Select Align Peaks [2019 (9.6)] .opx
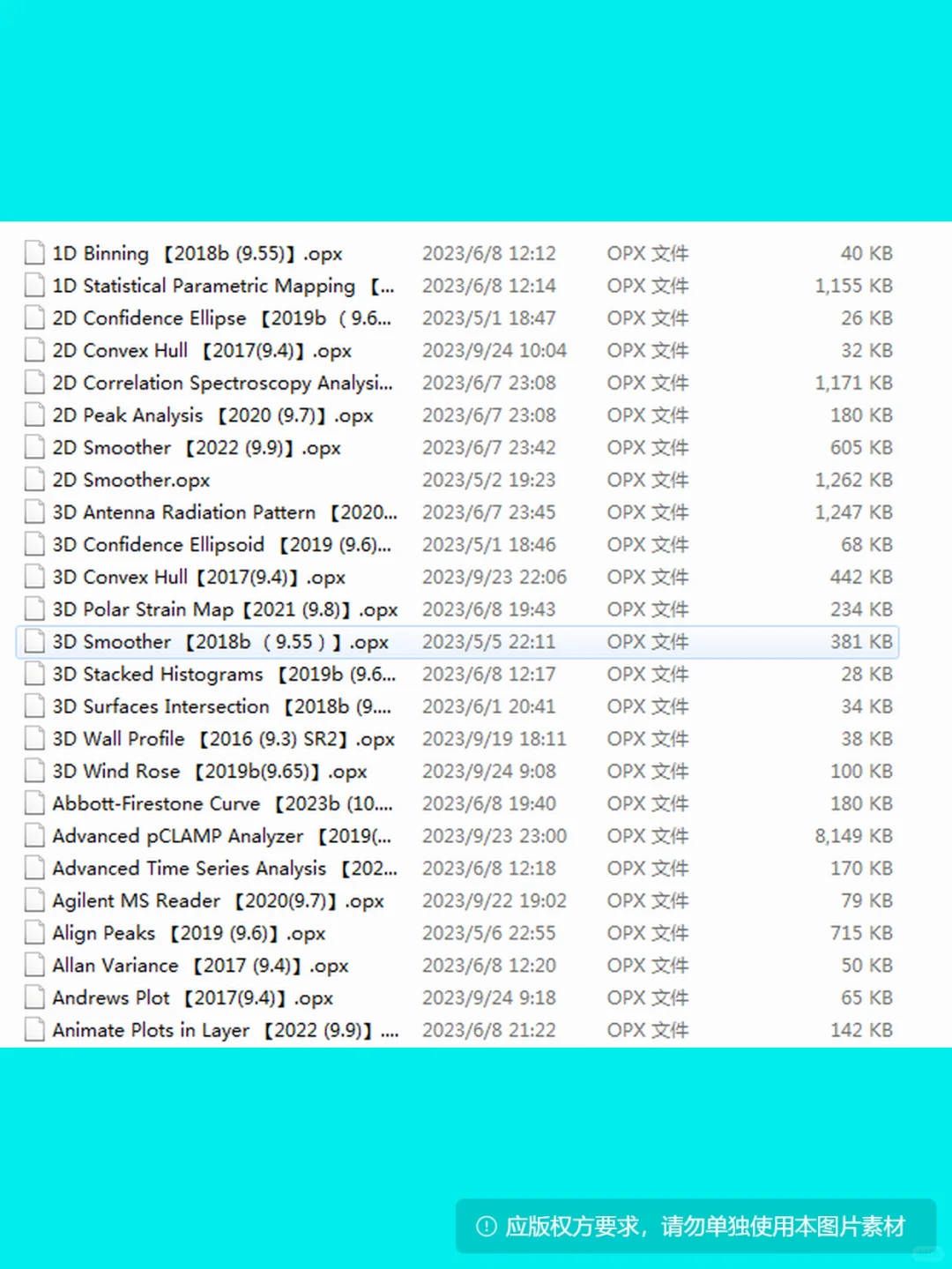 point(189,933)
